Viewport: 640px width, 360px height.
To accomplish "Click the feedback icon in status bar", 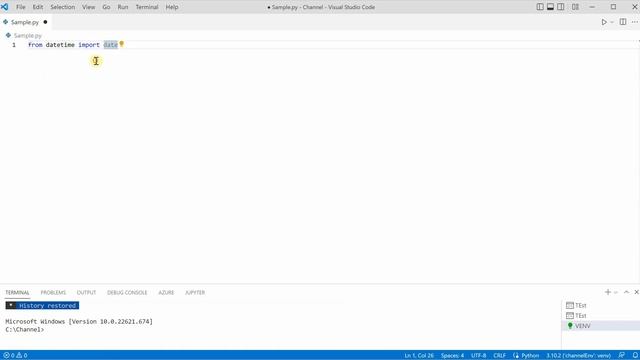I will pos(621,356).
